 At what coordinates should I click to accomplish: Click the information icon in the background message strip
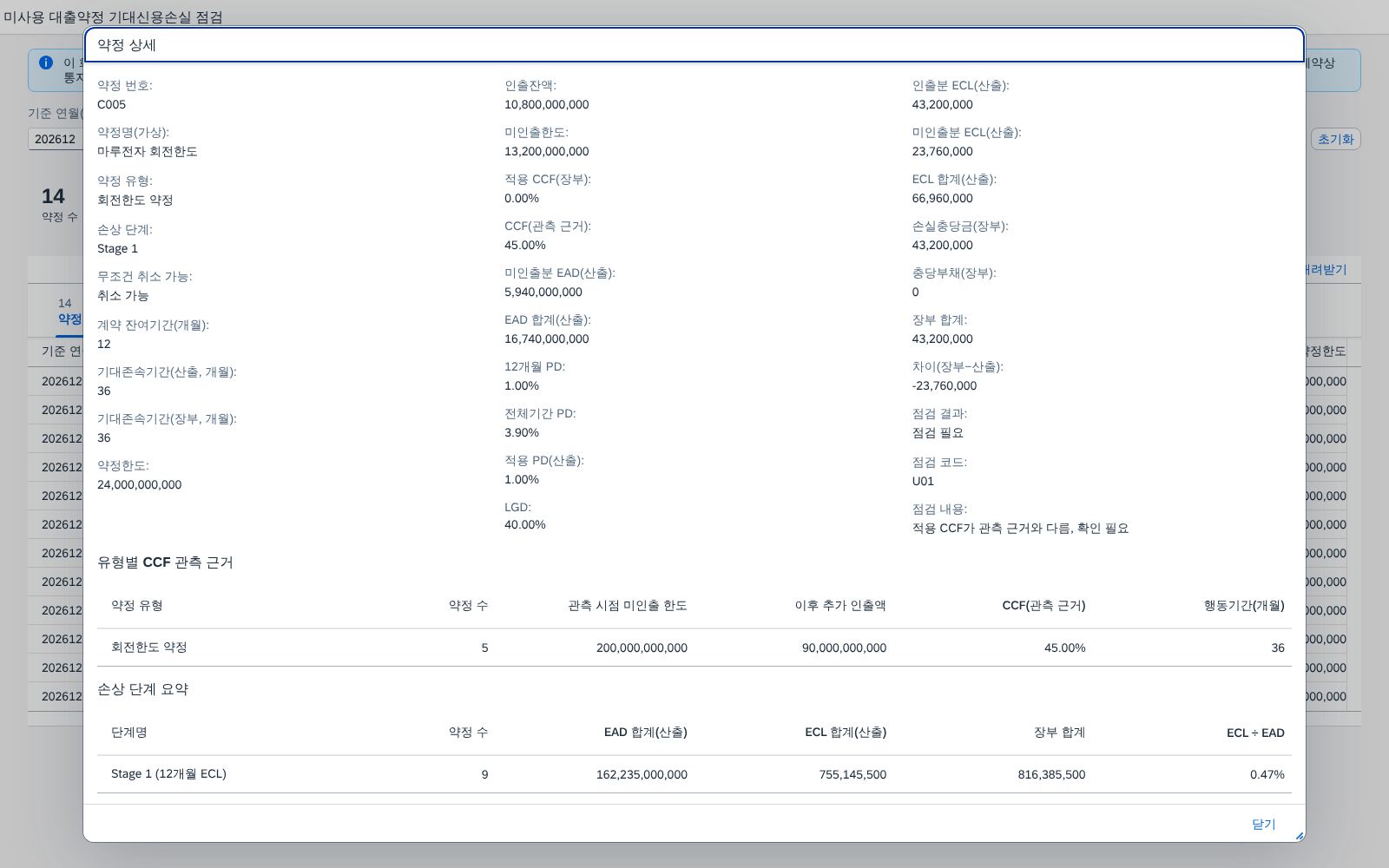pos(46,62)
